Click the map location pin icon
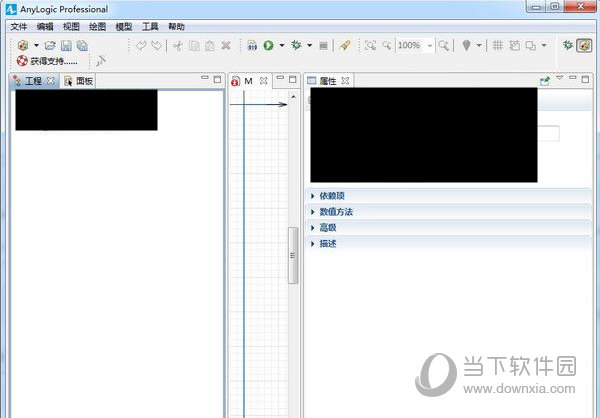The height and width of the screenshot is (418, 600). (x=466, y=46)
